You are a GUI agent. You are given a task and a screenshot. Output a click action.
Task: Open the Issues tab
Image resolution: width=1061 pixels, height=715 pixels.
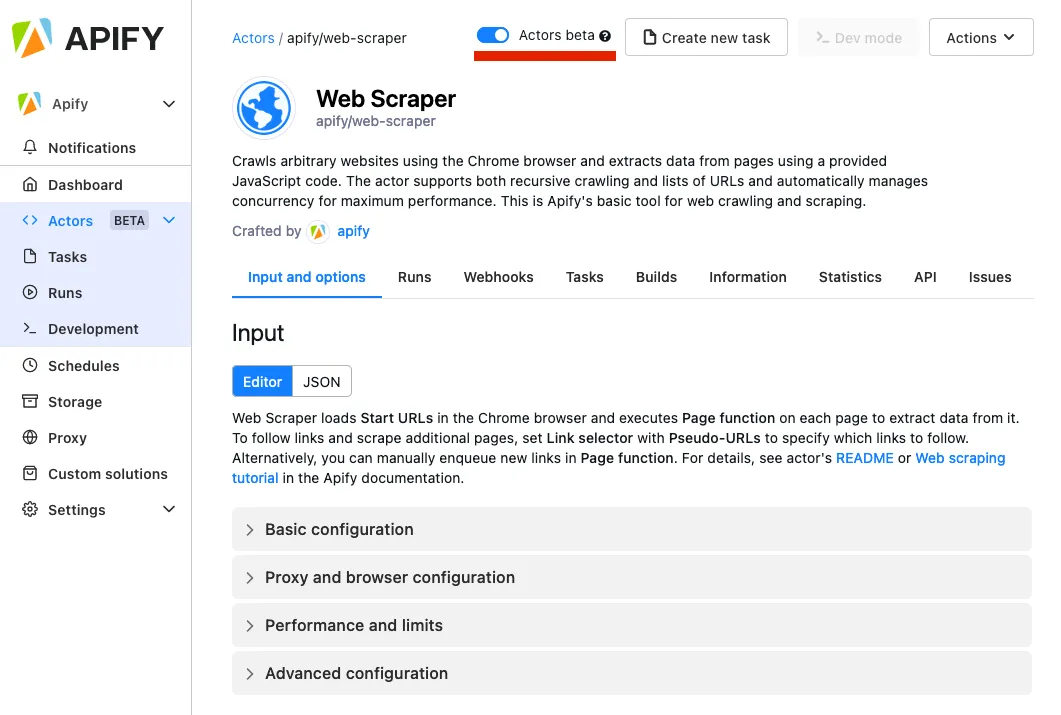tap(990, 277)
